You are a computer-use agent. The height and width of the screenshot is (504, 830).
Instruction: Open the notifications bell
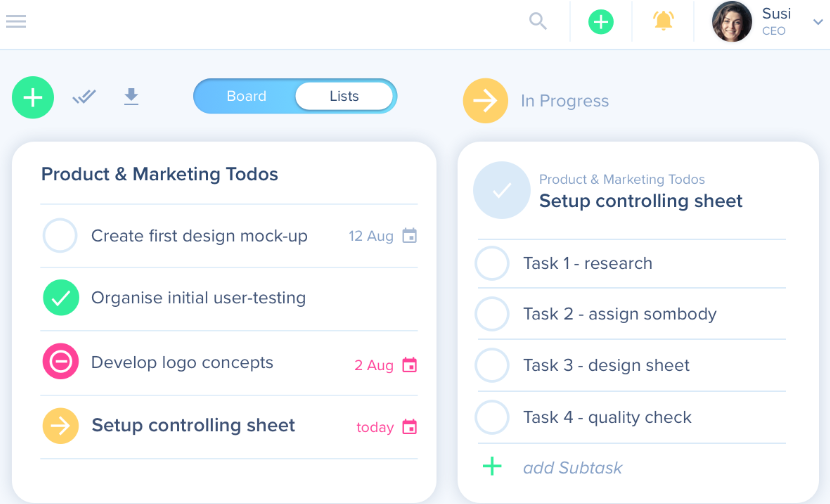(664, 21)
